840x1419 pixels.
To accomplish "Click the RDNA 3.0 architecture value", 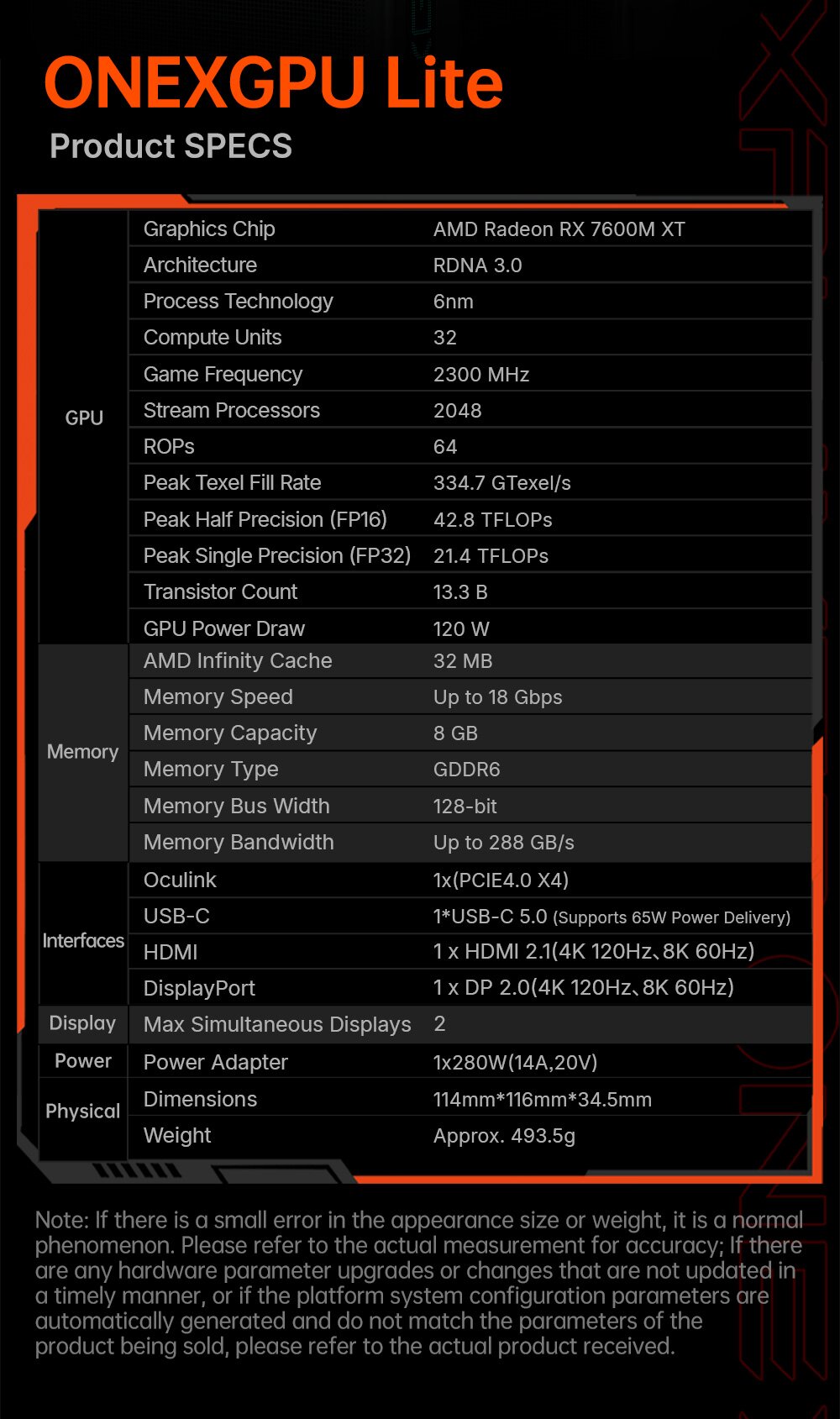I will (477, 265).
